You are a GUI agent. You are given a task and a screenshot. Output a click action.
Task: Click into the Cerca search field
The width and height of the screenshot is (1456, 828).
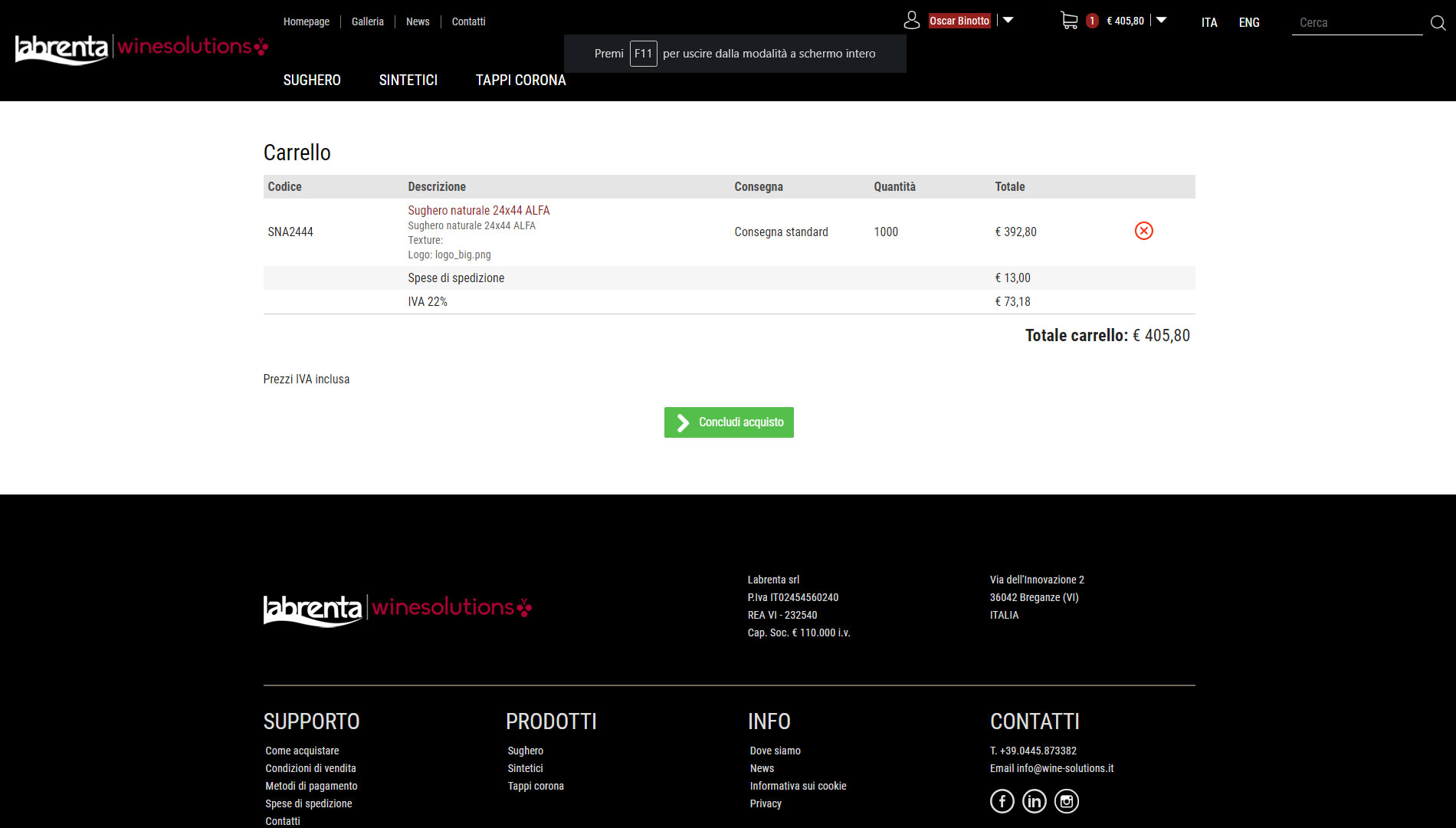click(x=1356, y=23)
